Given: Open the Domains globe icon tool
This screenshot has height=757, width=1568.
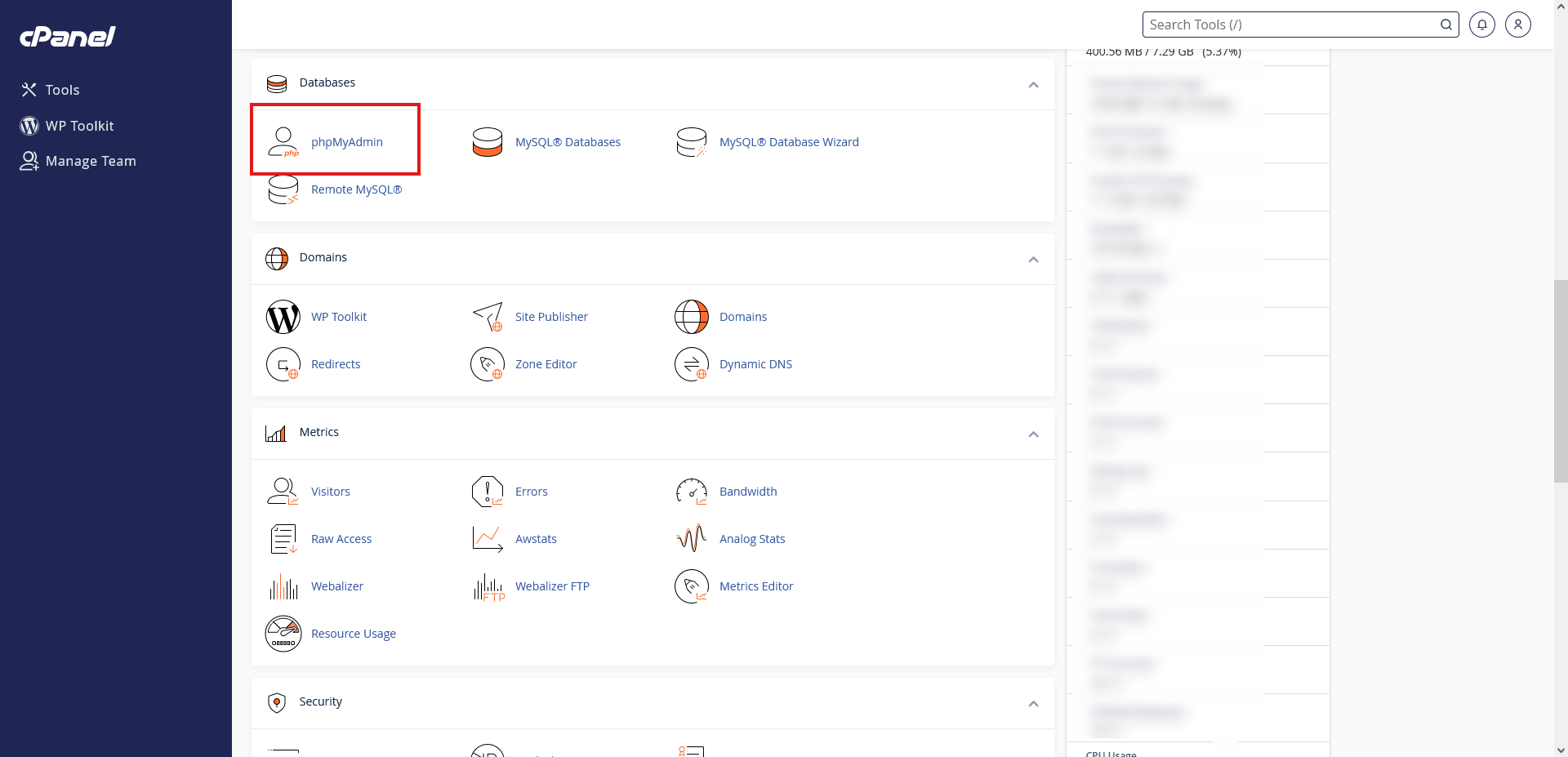Looking at the screenshot, I should (x=692, y=317).
